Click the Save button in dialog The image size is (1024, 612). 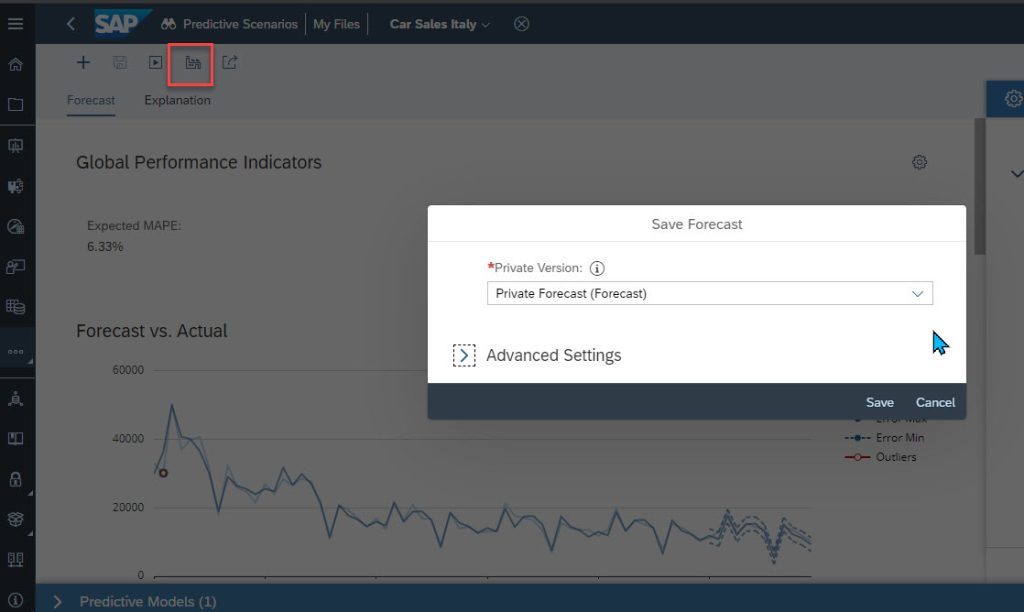880,402
